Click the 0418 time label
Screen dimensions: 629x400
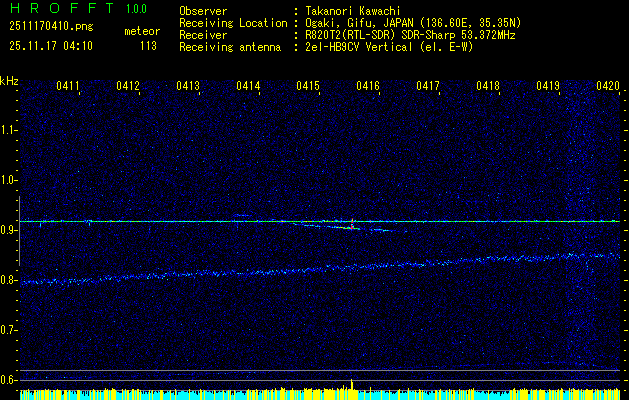coord(488,87)
